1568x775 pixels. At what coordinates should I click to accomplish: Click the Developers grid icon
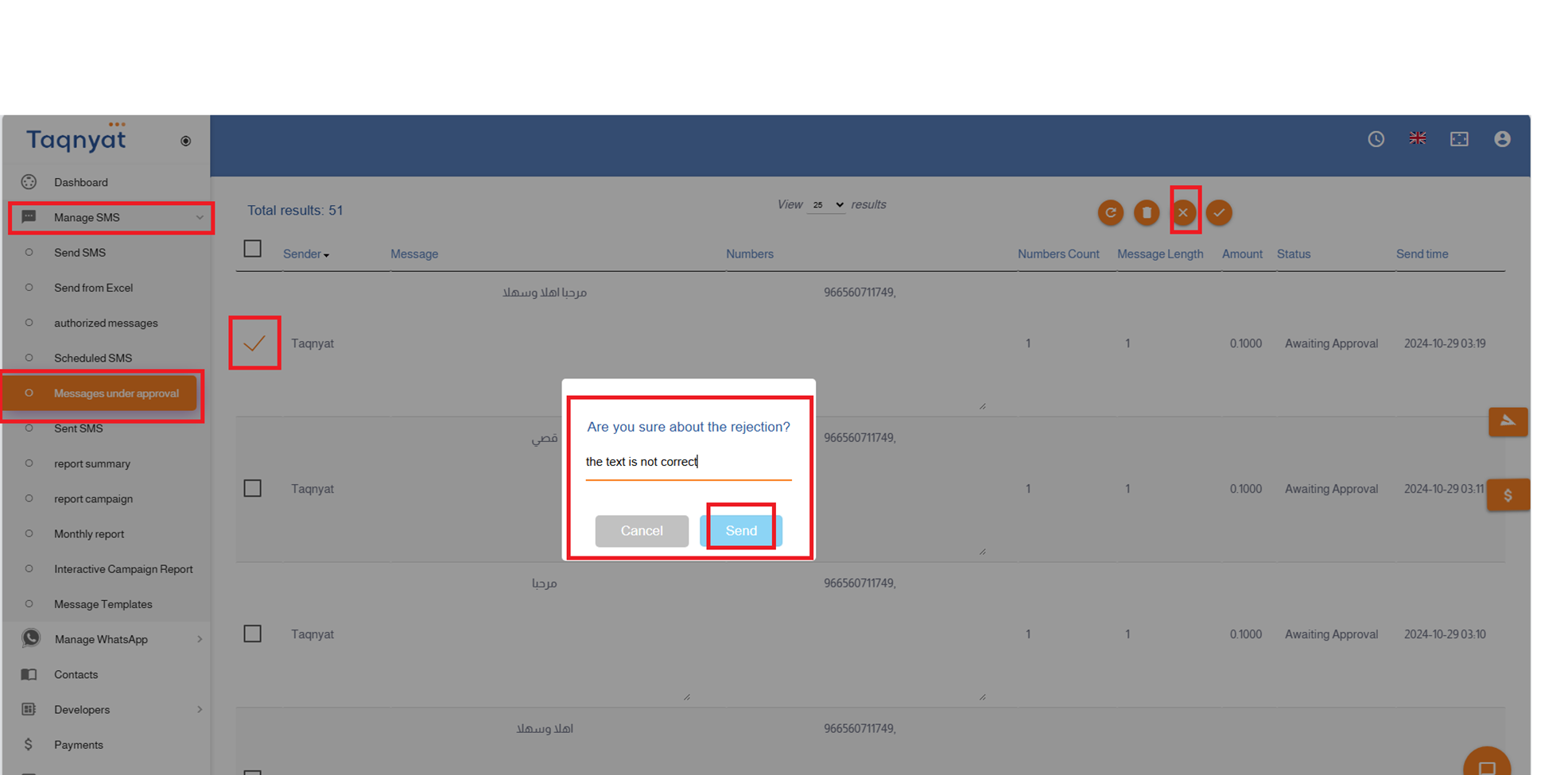(29, 709)
